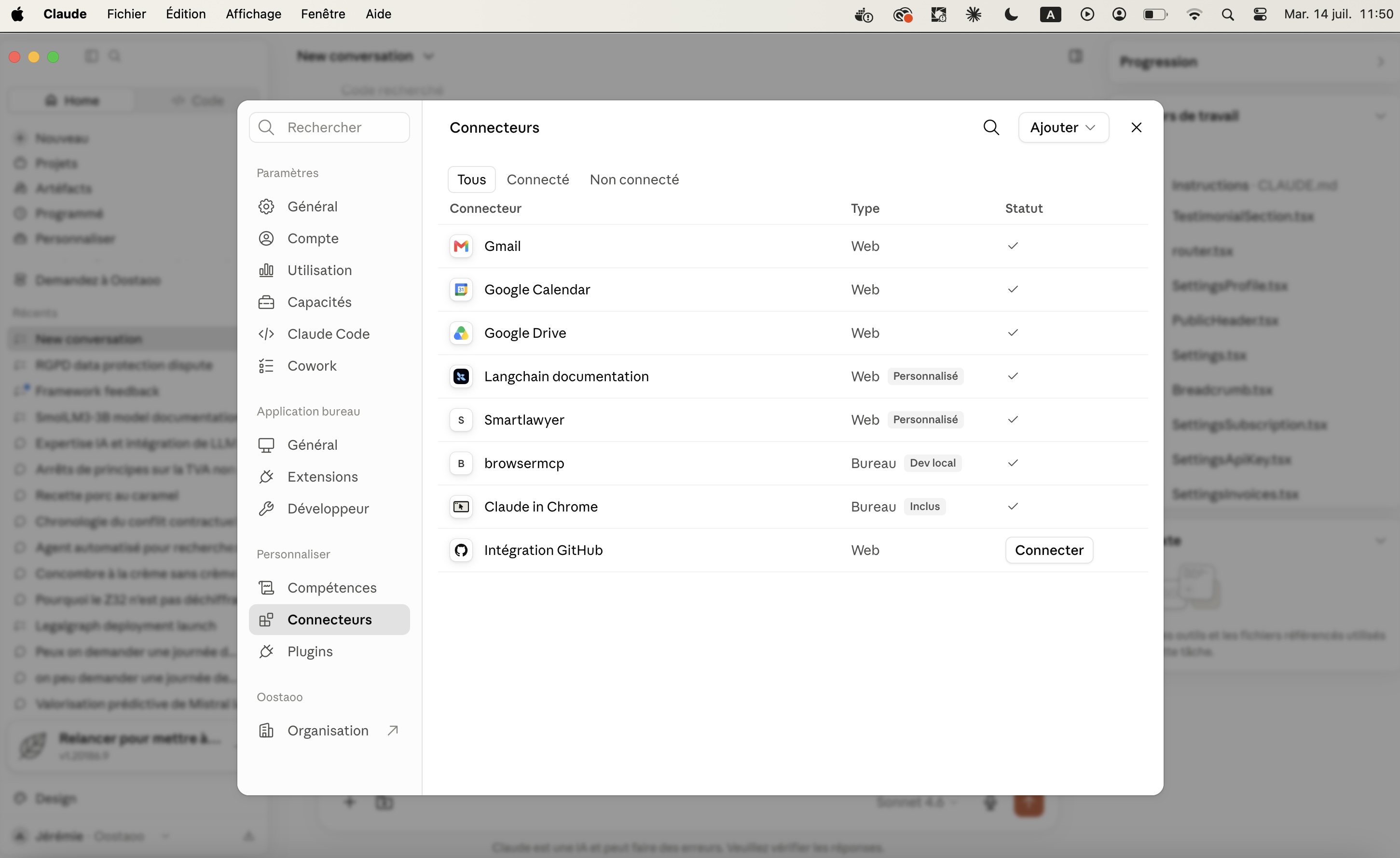Screen dimensions: 1400x858
Task: Select the Google Drive connector name
Action: [525, 333]
